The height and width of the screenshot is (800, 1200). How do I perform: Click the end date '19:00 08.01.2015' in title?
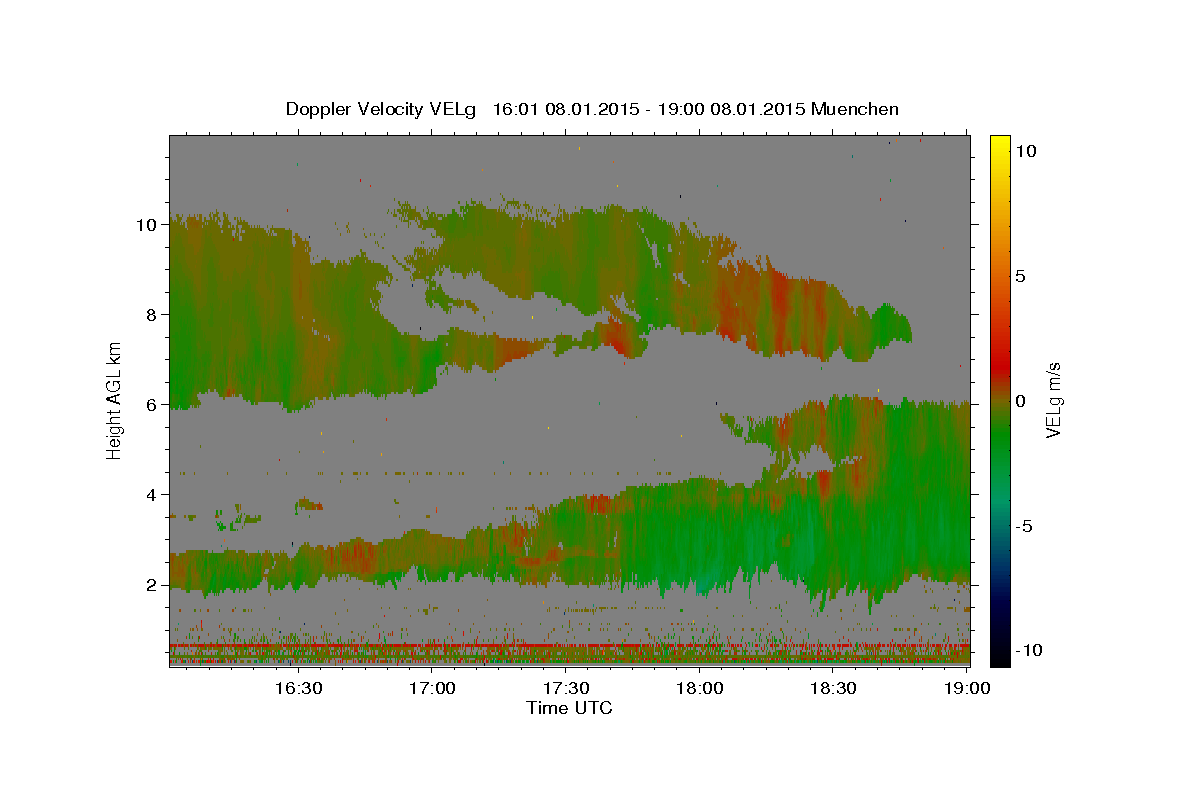coord(729,109)
